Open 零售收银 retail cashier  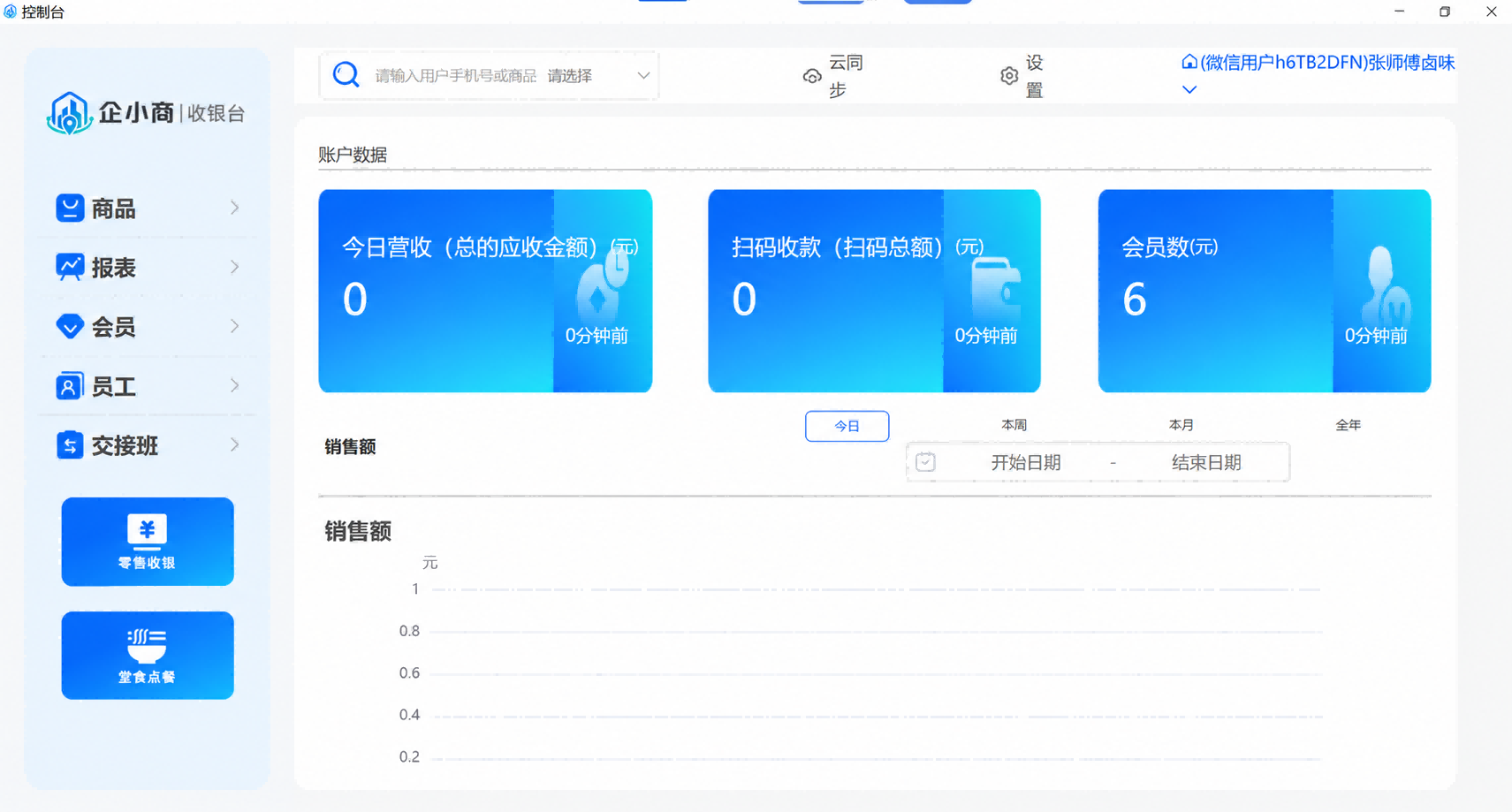click(x=148, y=542)
